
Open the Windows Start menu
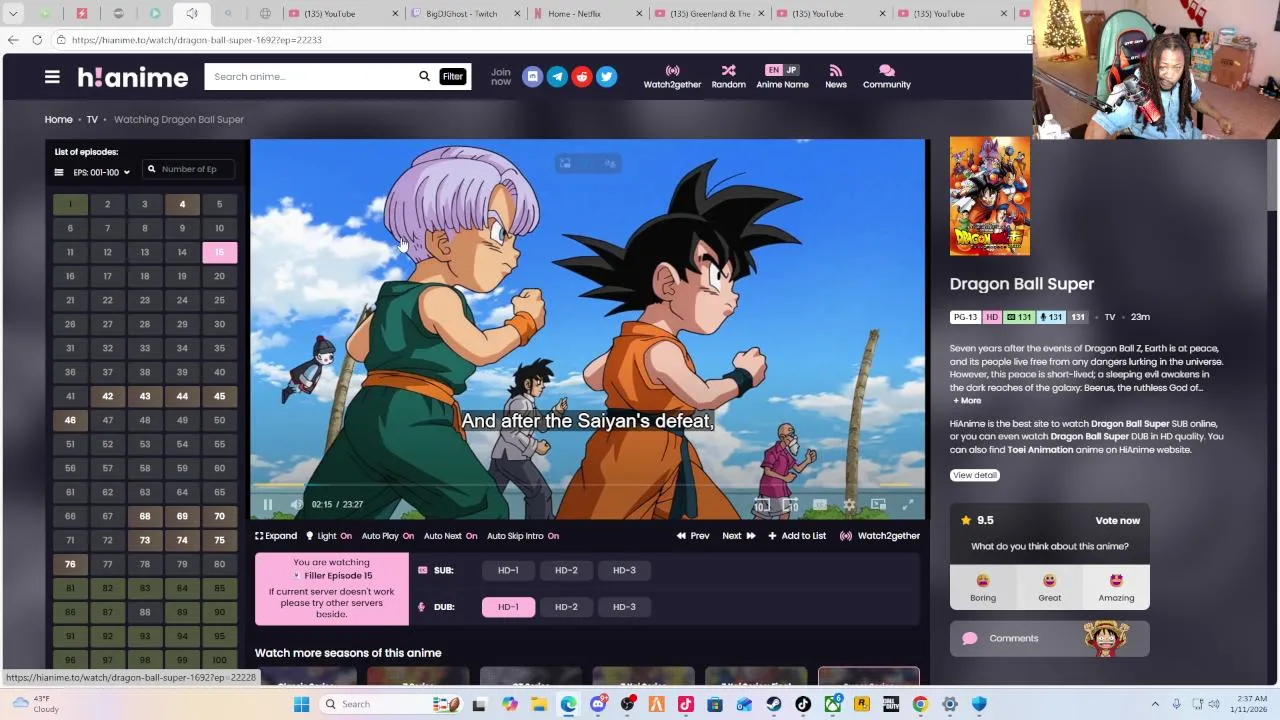301,704
